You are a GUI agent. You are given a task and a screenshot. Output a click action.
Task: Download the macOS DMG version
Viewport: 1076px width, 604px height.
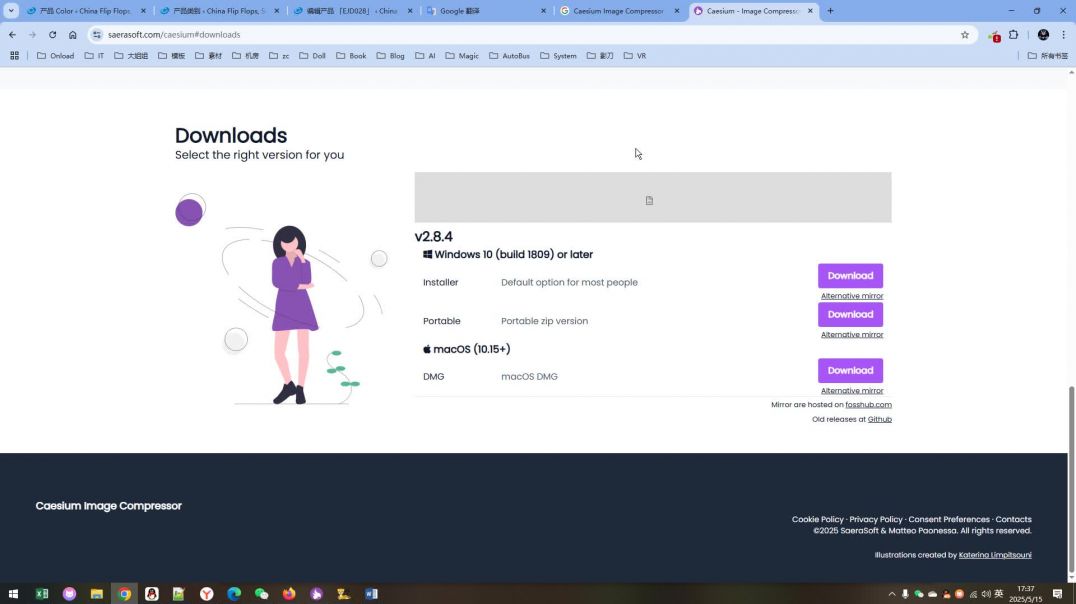click(850, 371)
